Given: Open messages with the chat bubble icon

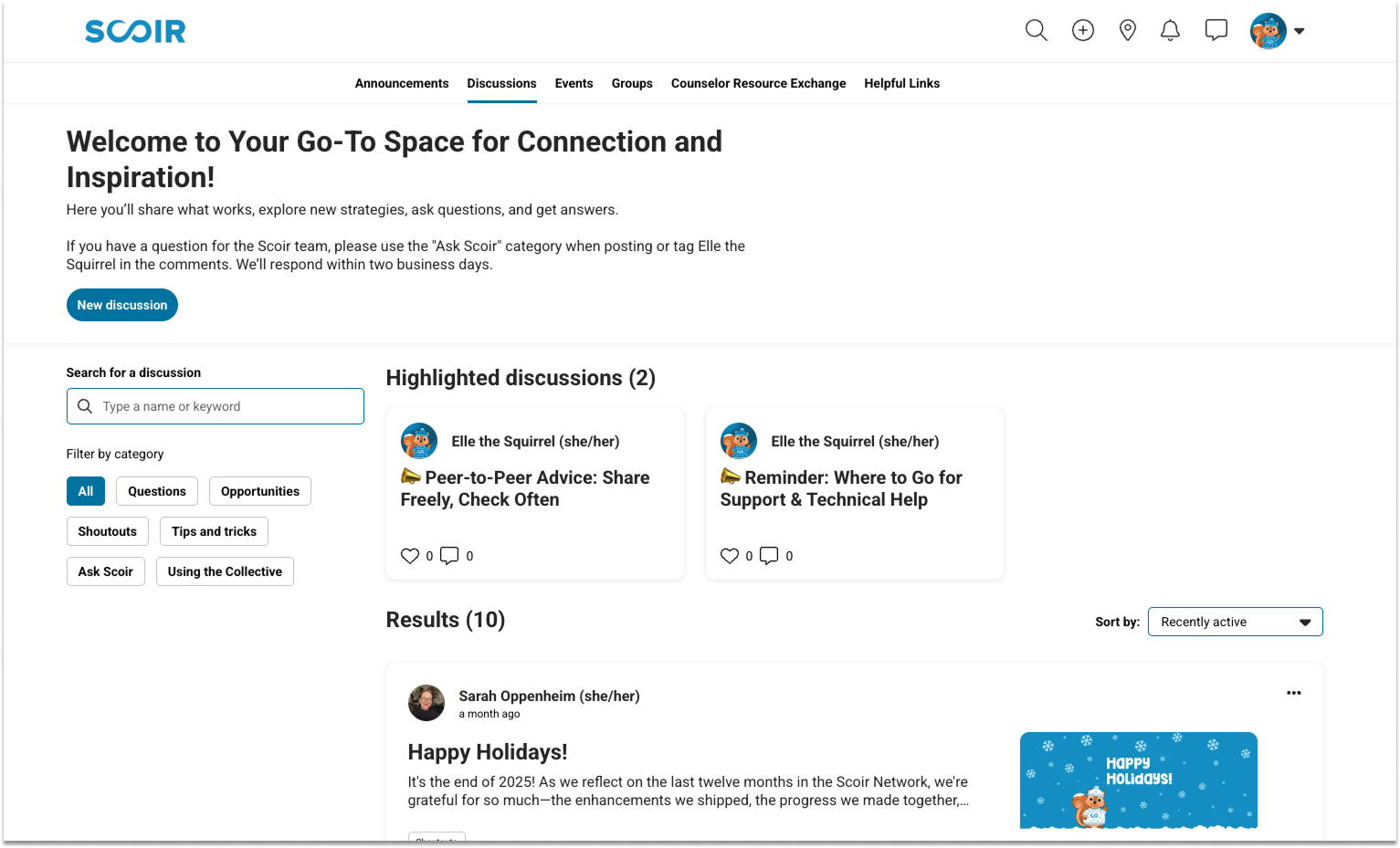Looking at the screenshot, I should [1216, 30].
